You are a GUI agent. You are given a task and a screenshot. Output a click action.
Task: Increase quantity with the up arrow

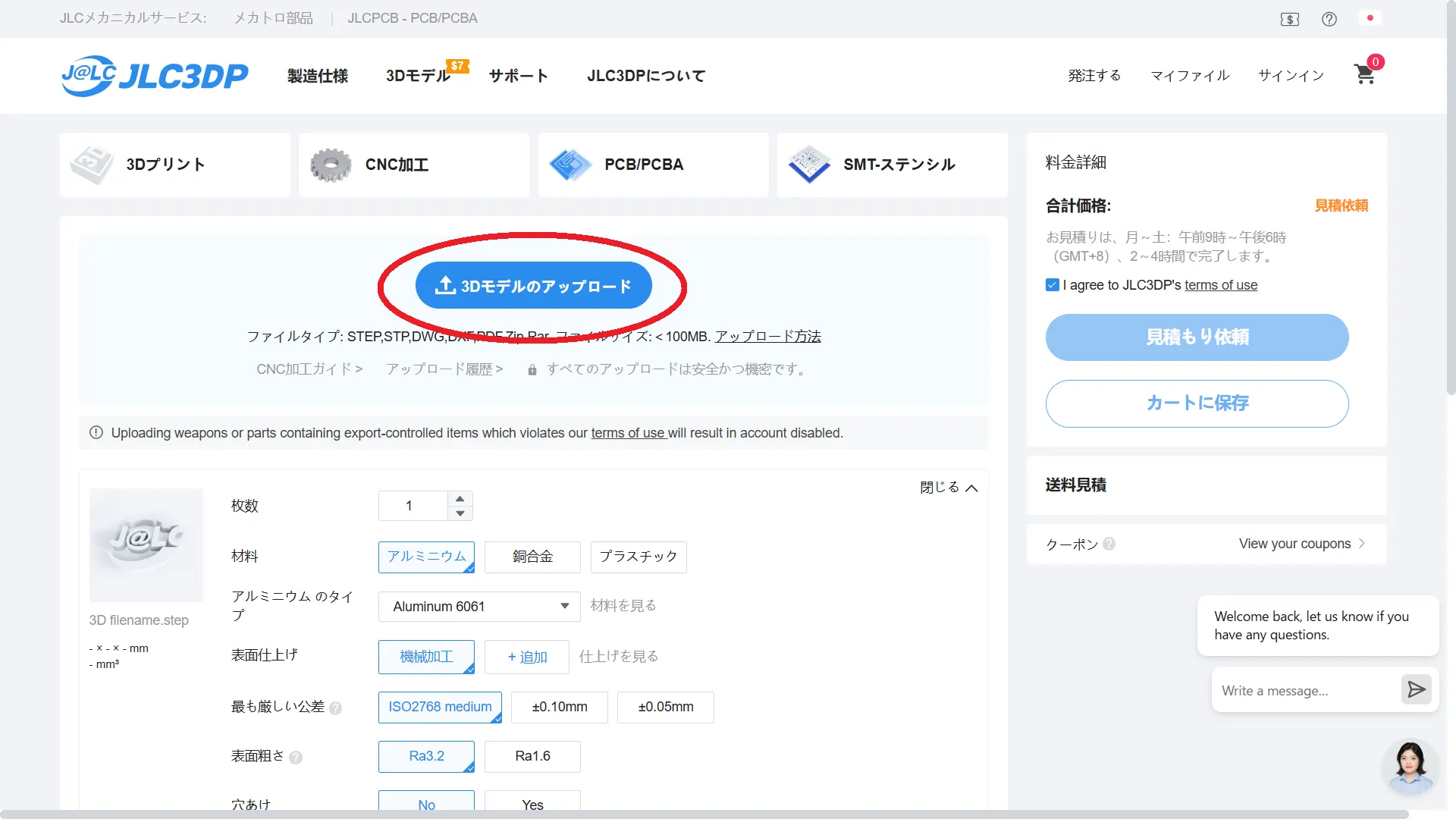click(x=460, y=498)
